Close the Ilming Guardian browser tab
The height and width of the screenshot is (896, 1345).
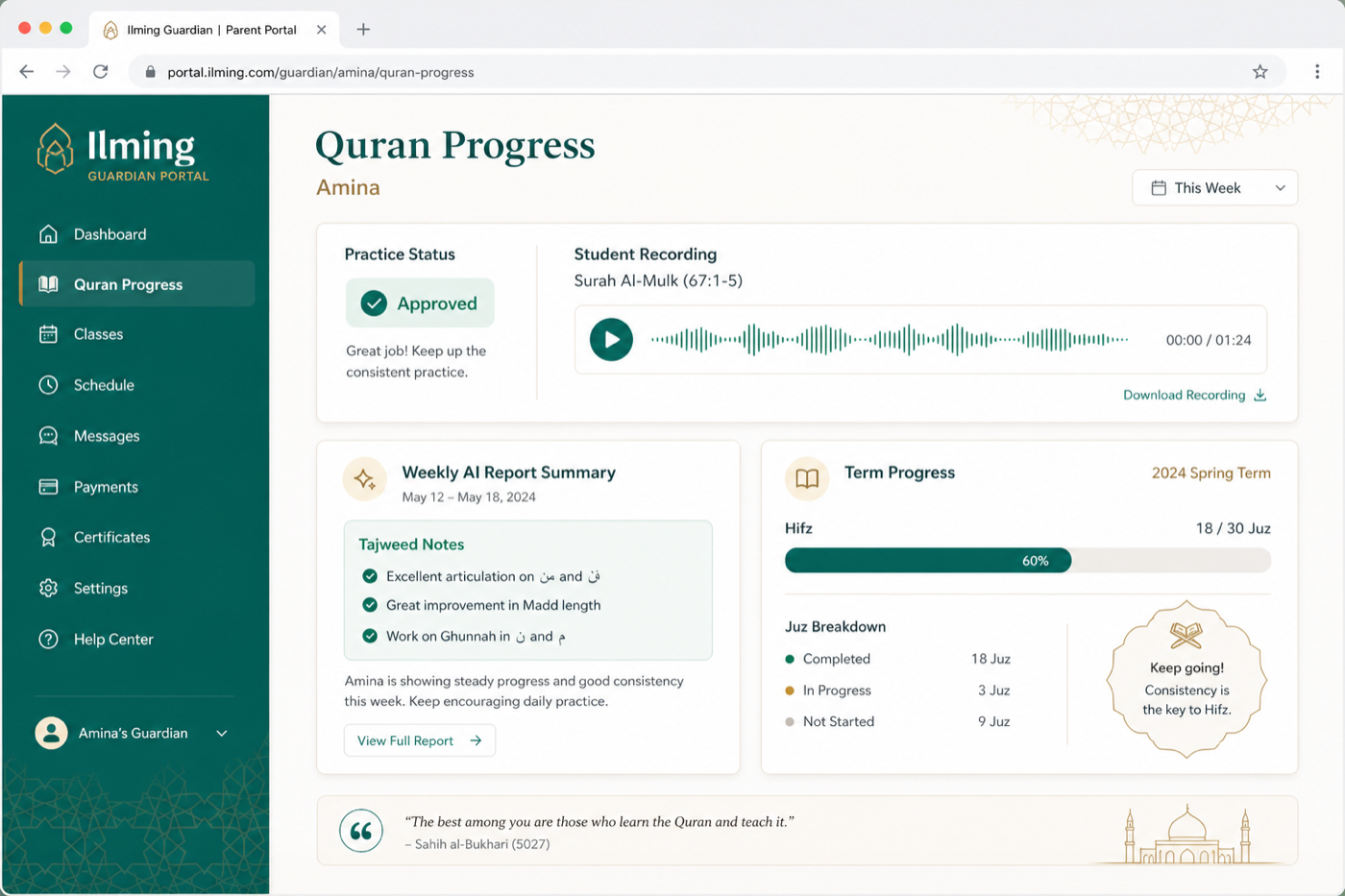click(x=322, y=30)
